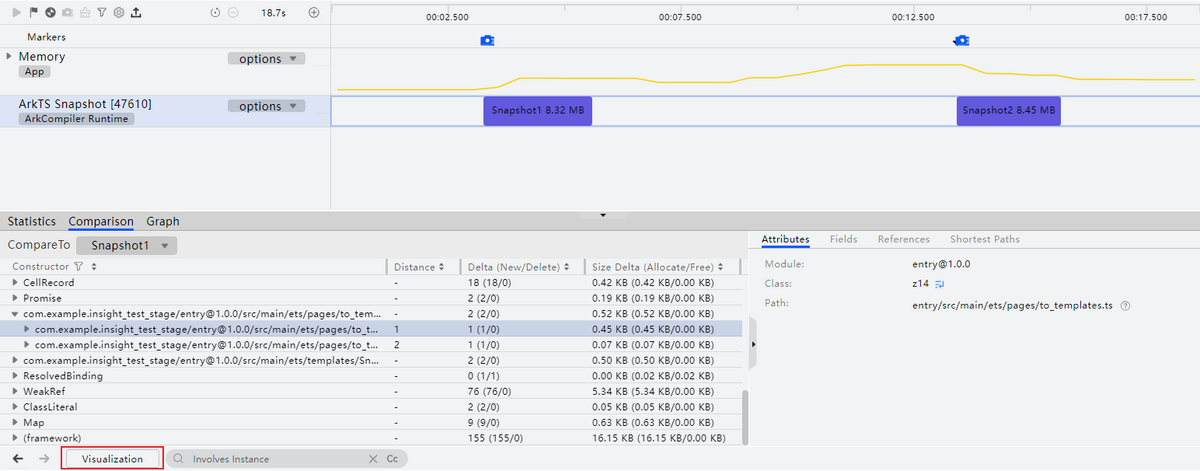Toggle sort order on Distance column

[x=443, y=267]
